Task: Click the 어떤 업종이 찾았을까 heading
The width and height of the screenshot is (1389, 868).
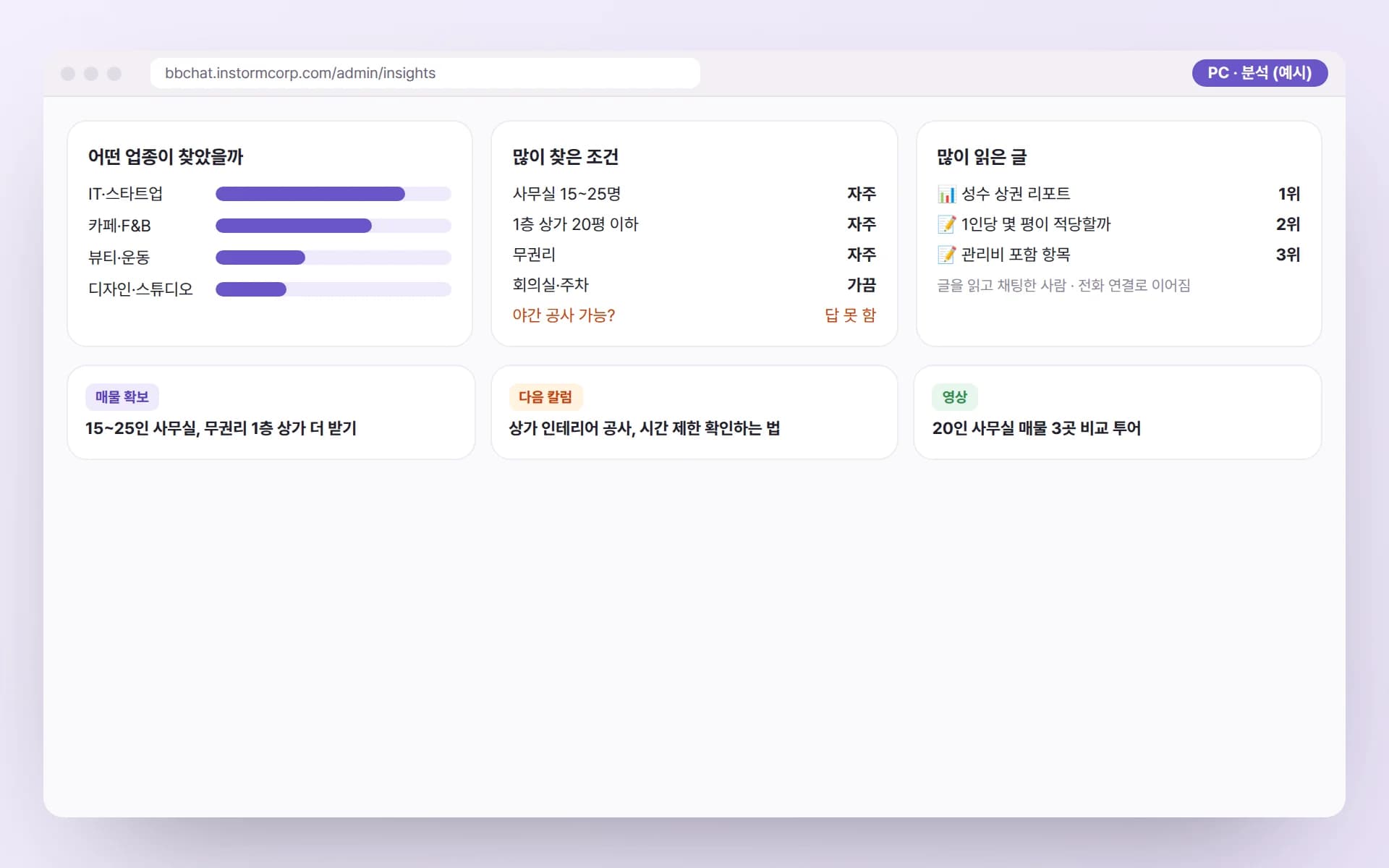Action: [166, 157]
